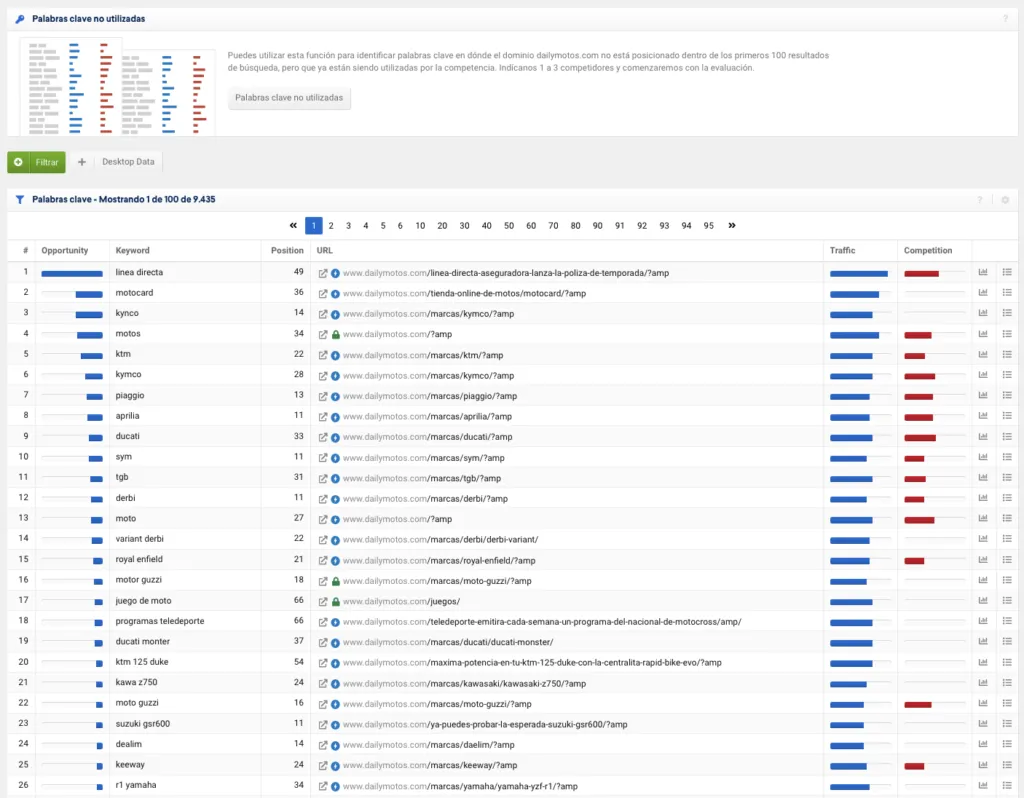Jump to first page with double left arrow
The width and height of the screenshot is (1024, 798).
click(x=293, y=225)
